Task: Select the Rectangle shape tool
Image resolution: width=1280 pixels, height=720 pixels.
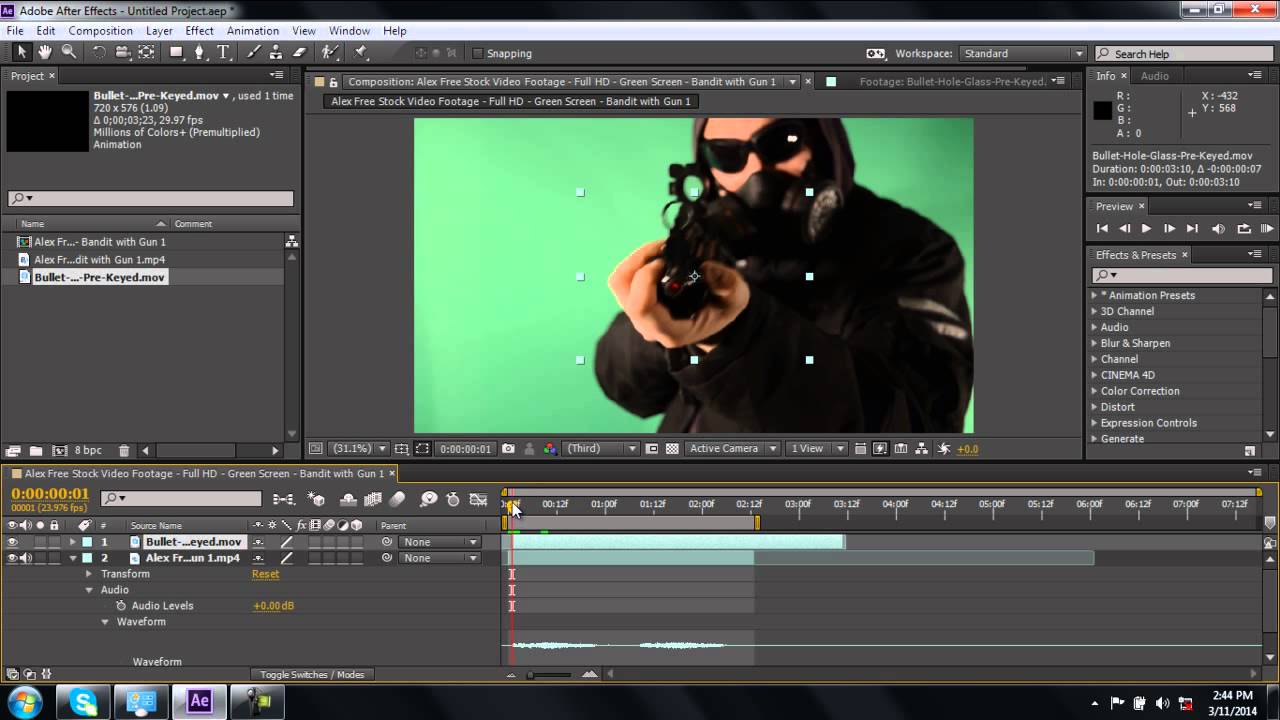Action: tap(177, 52)
